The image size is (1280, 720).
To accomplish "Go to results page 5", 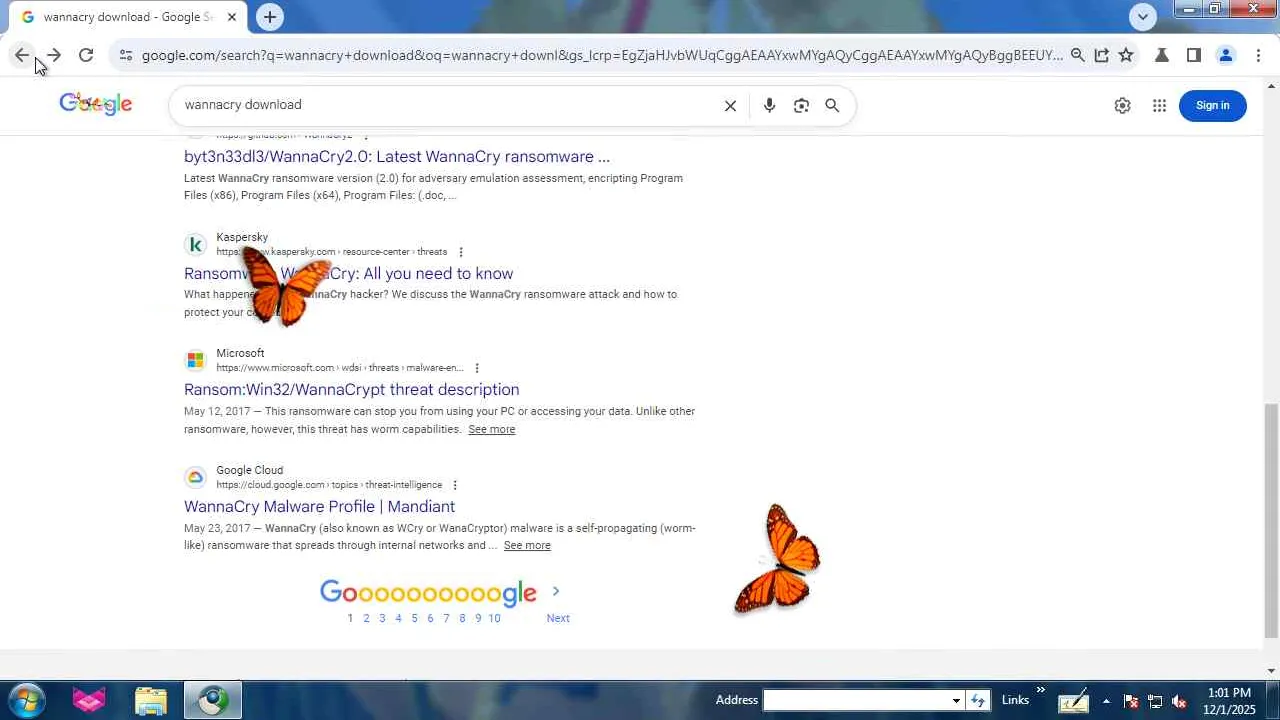I will (x=414, y=618).
